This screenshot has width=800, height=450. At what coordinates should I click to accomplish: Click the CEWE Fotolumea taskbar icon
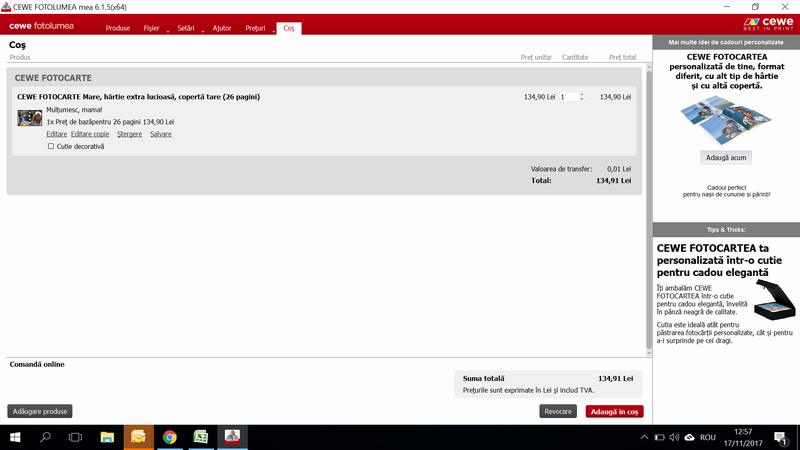(232, 437)
